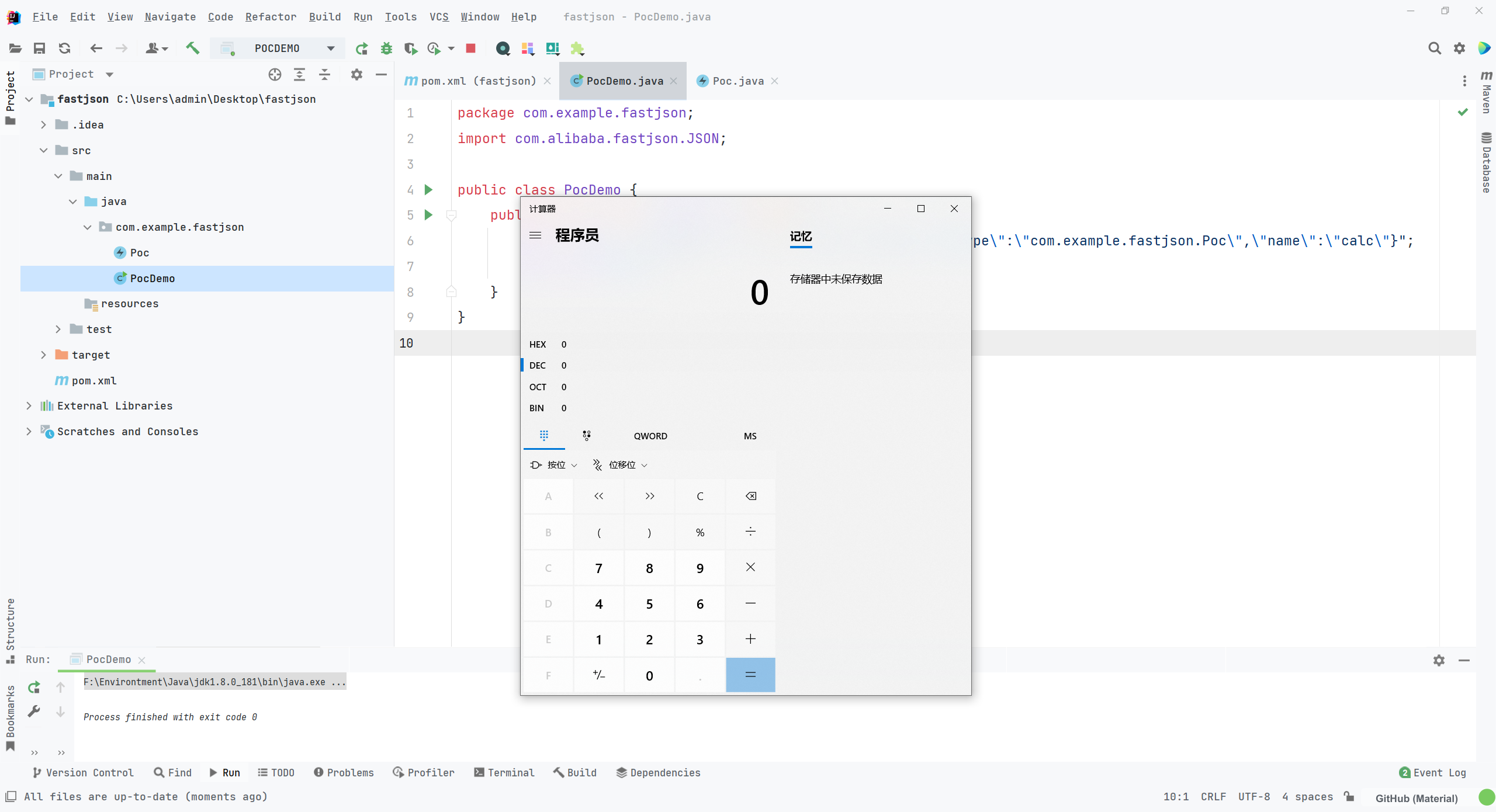
Task: Select the DEC base in the calculator
Action: [x=538, y=365]
